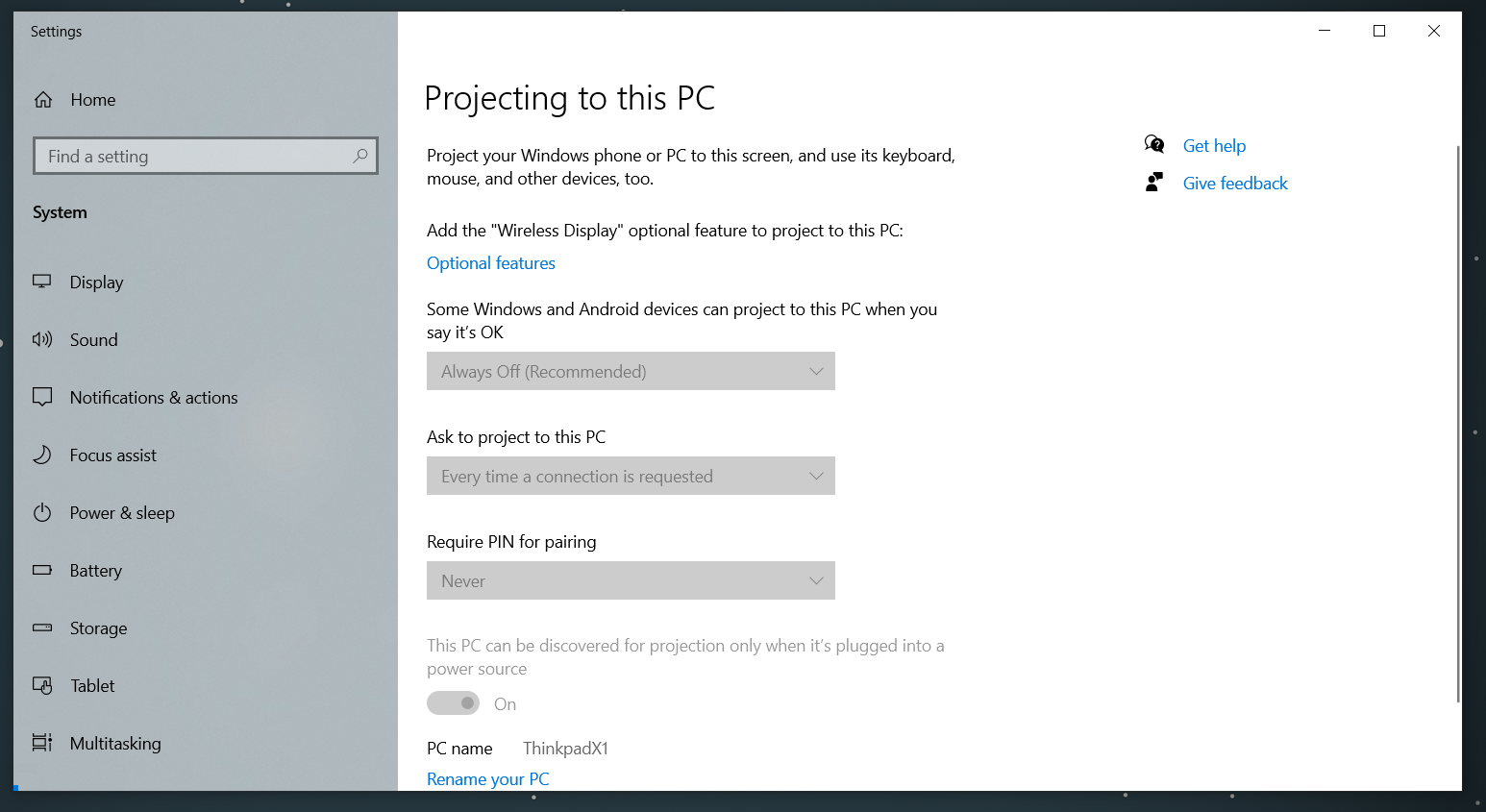Toggle the plugged-in power discovery switch

point(453,702)
